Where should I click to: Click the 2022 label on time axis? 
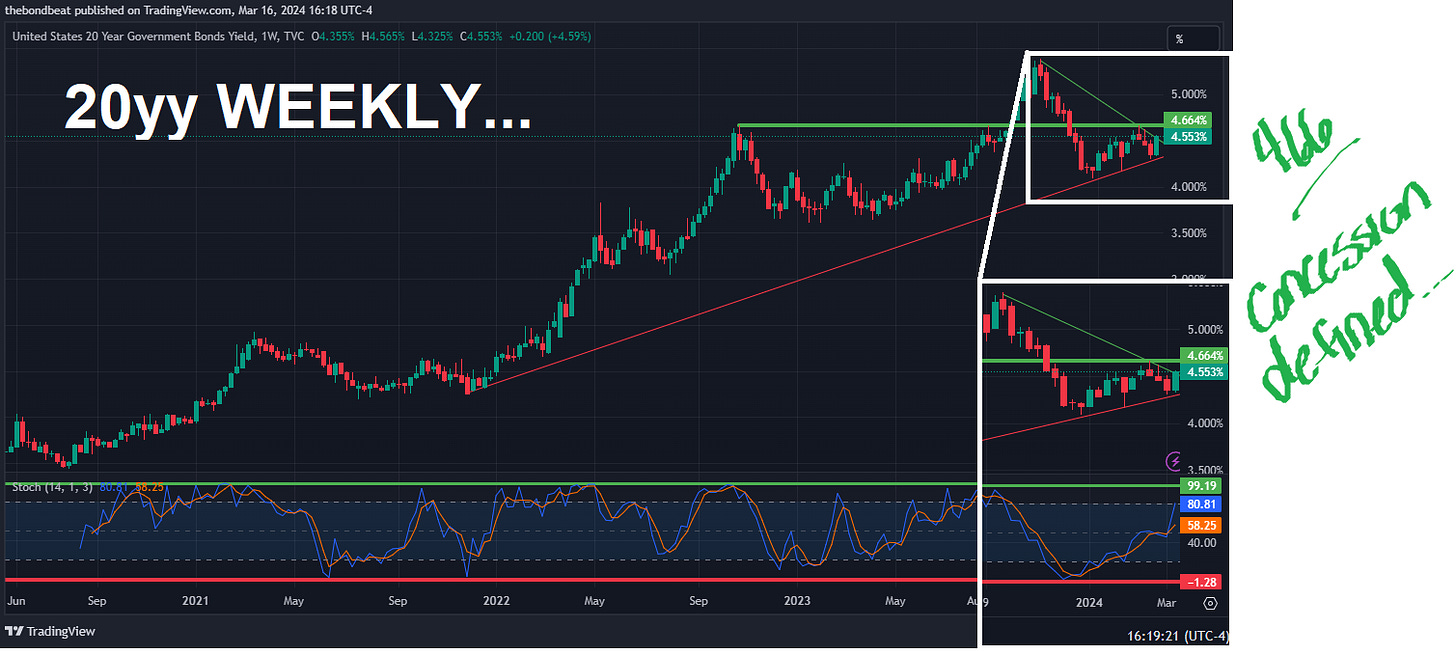click(x=496, y=602)
